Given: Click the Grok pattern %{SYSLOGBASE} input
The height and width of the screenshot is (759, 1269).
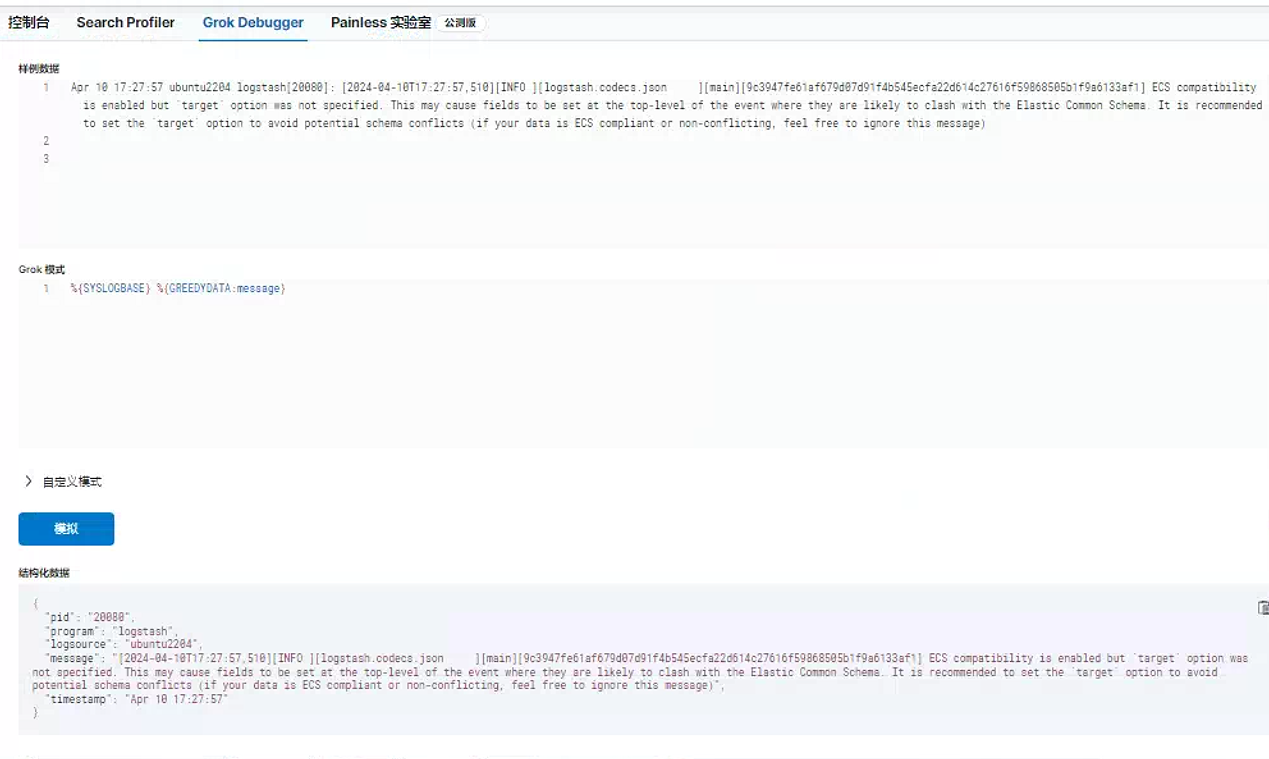Looking at the screenshot, I should (x=178, y=288).
